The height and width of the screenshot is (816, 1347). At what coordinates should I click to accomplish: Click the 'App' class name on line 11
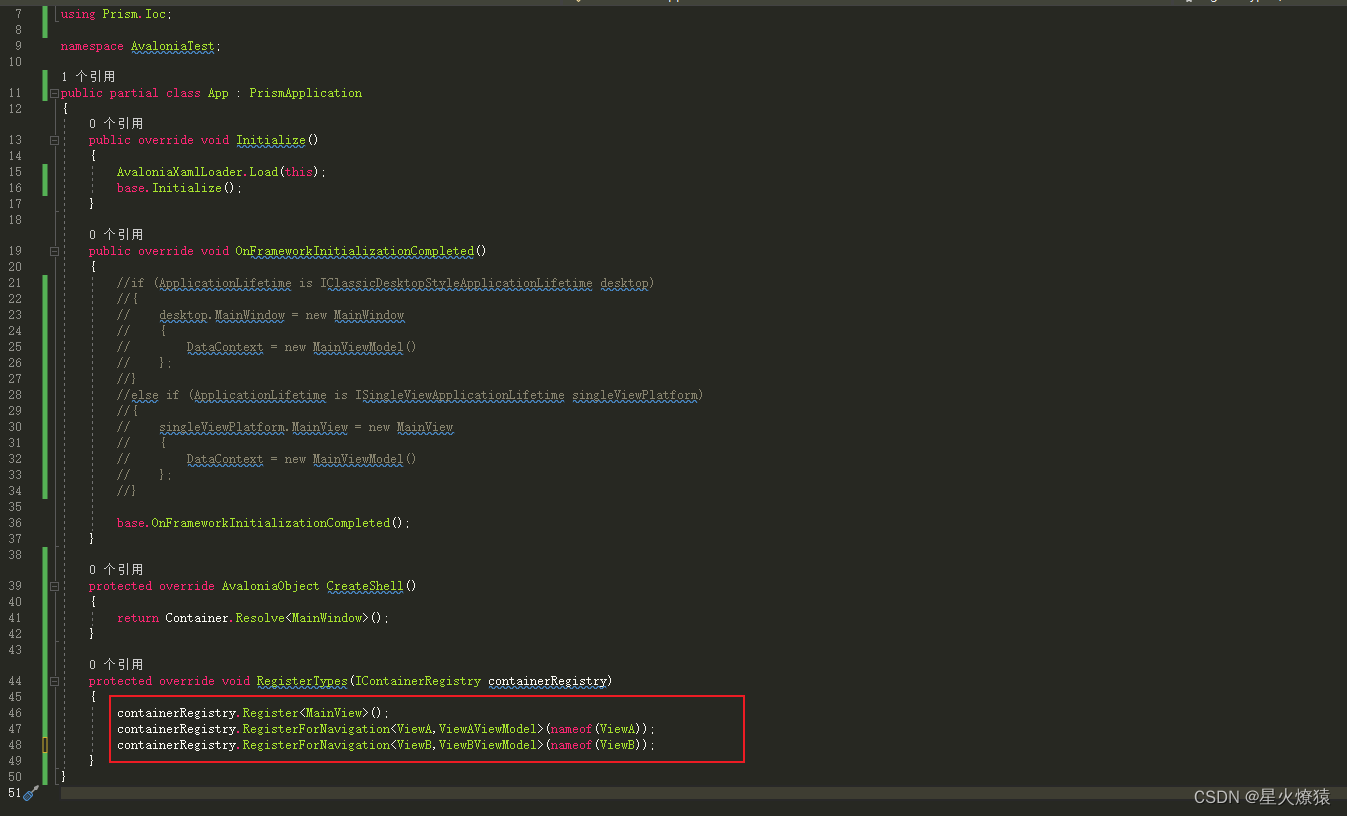(x=218, y=93)
